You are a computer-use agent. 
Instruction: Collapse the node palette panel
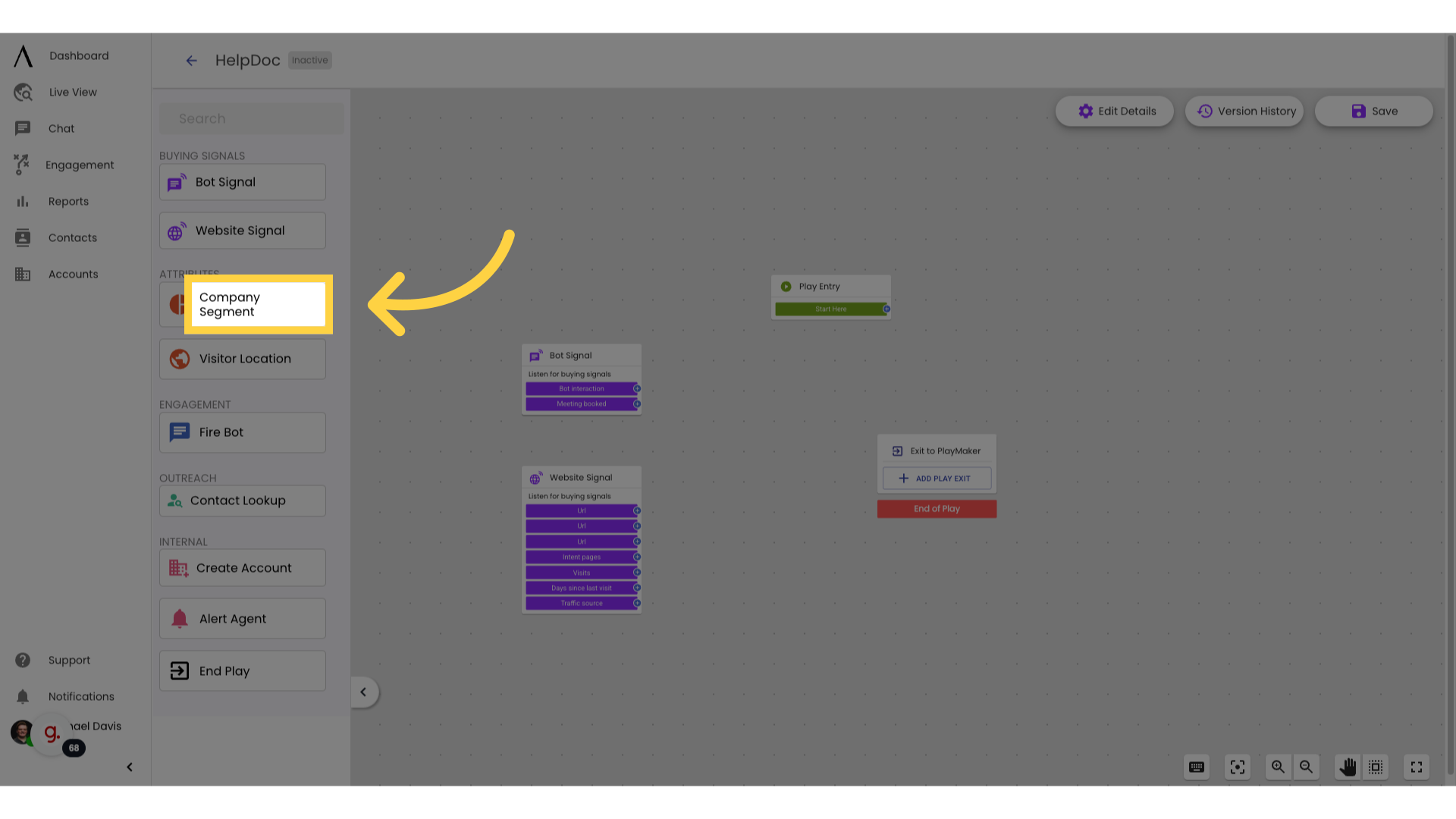364,692
